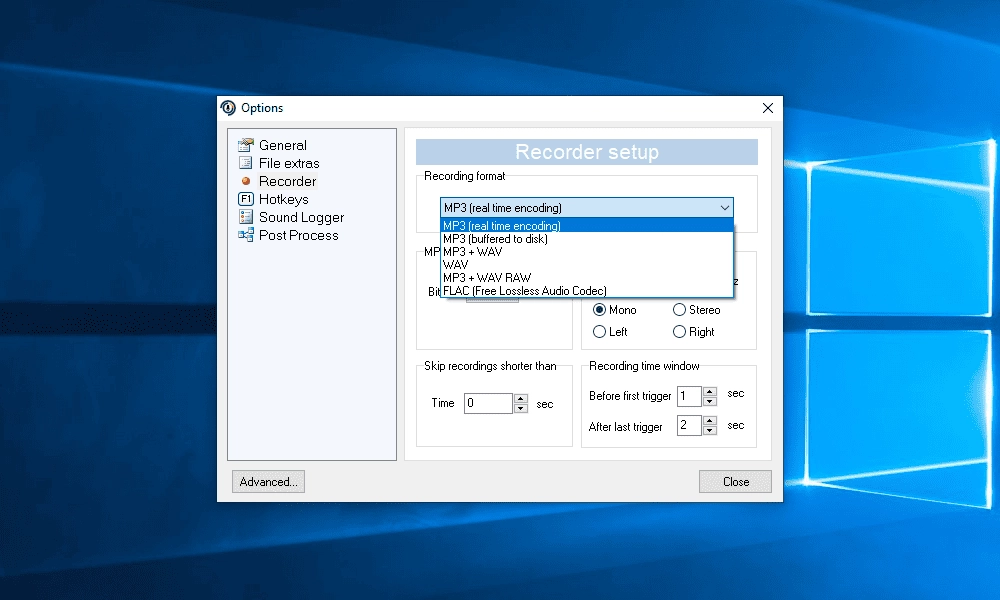Pick the MP3 + WAV format
Screen dimensions: 1000x600
[x=587, y=251]
